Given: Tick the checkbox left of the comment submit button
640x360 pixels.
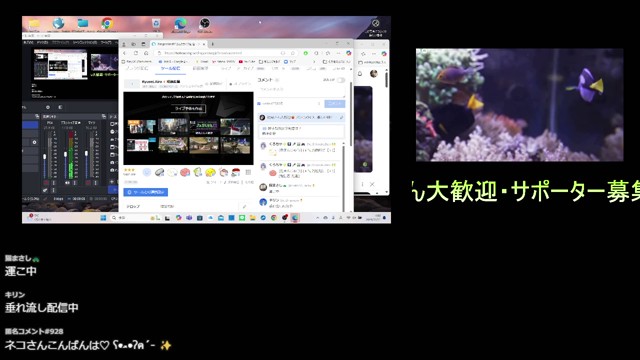Looking at the screenshot, I should (259, 104).
